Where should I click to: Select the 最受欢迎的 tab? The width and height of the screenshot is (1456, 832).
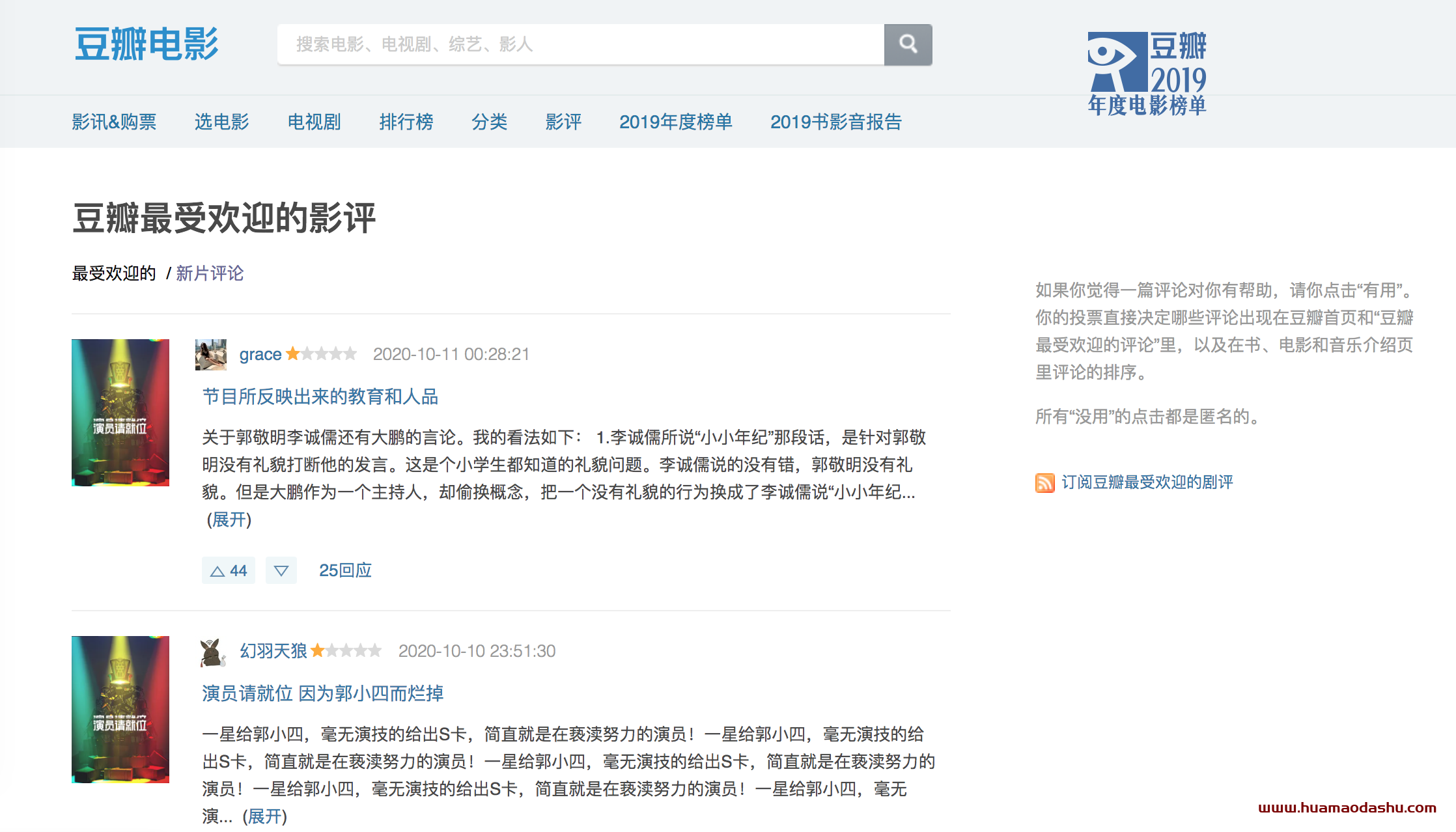coord(114,273)
